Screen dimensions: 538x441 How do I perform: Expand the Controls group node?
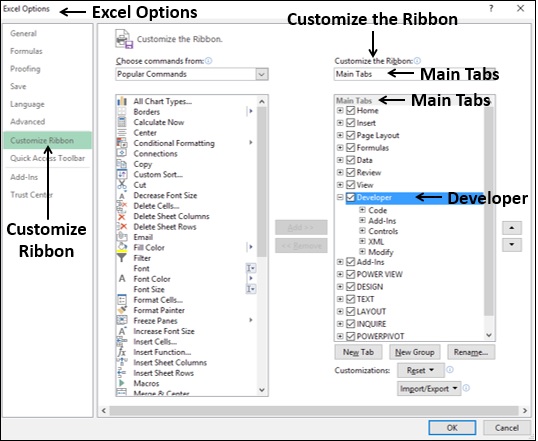(x=362, y=231)
